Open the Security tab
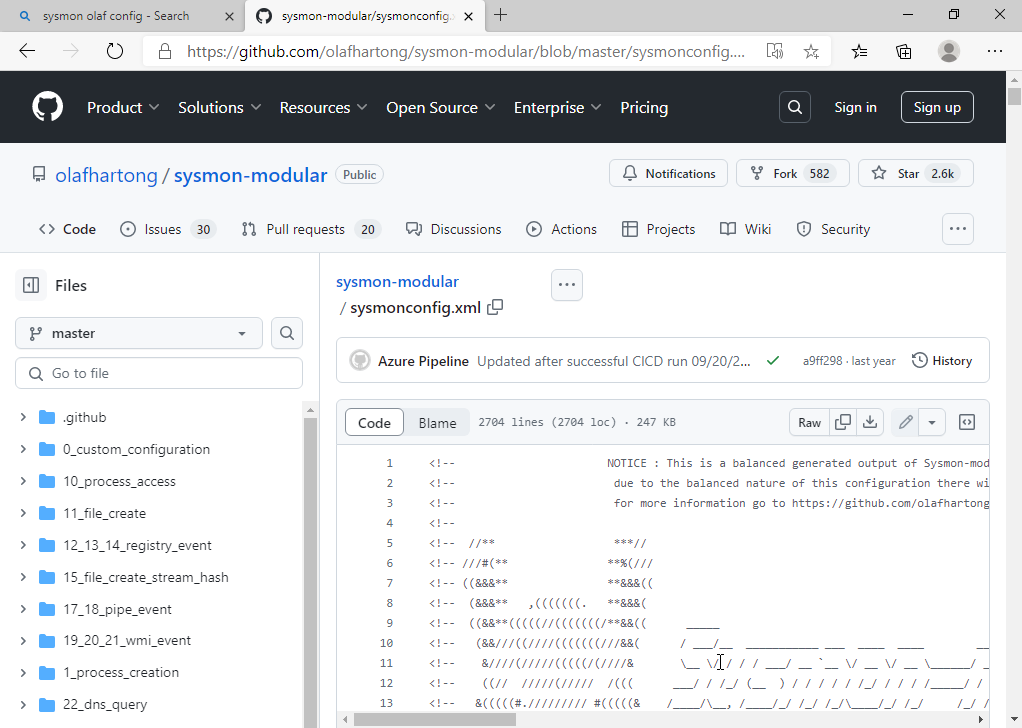1022x728 pixels. [833, 229]
